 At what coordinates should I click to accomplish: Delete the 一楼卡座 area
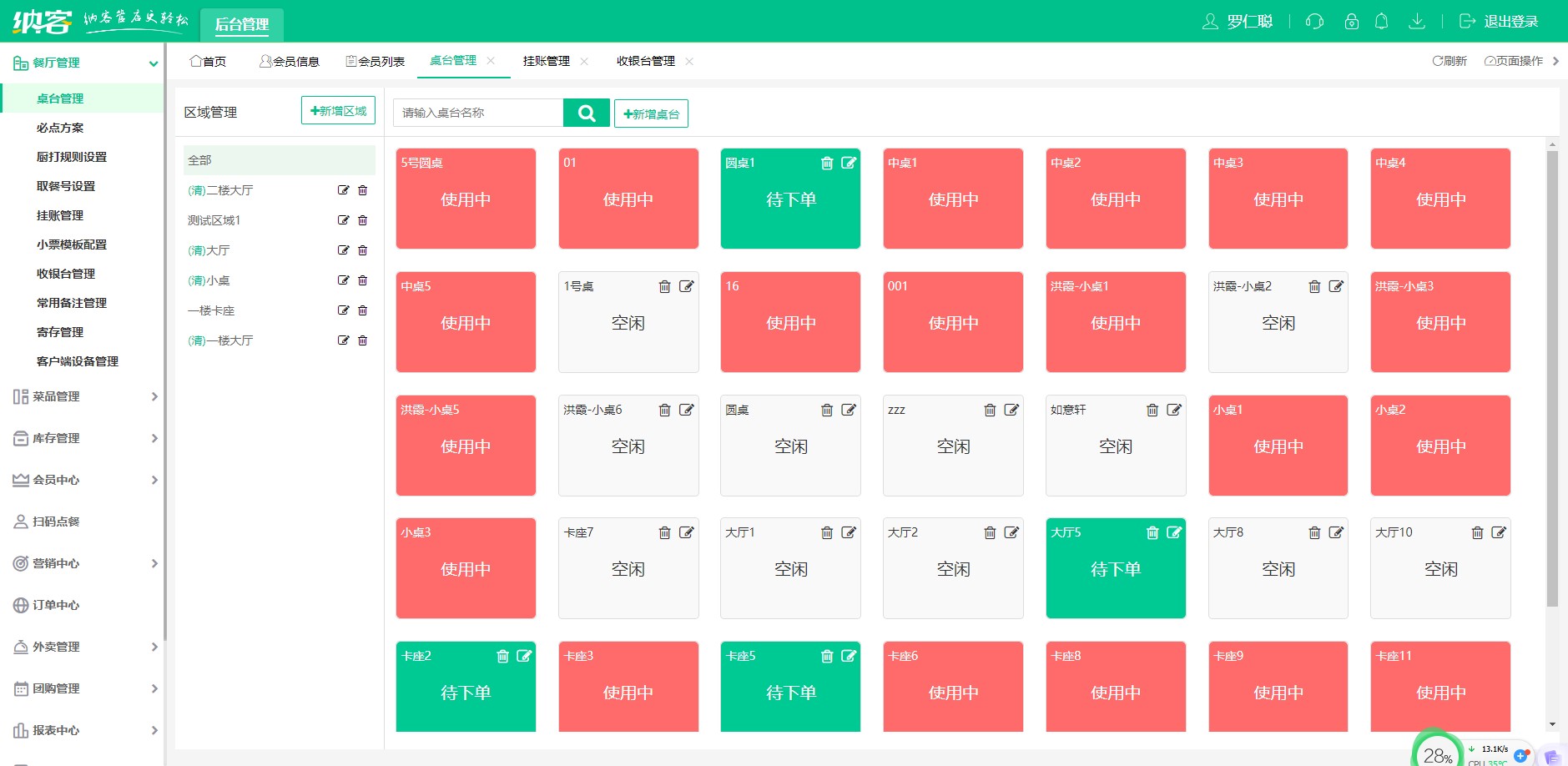click(x=363, y=310)
